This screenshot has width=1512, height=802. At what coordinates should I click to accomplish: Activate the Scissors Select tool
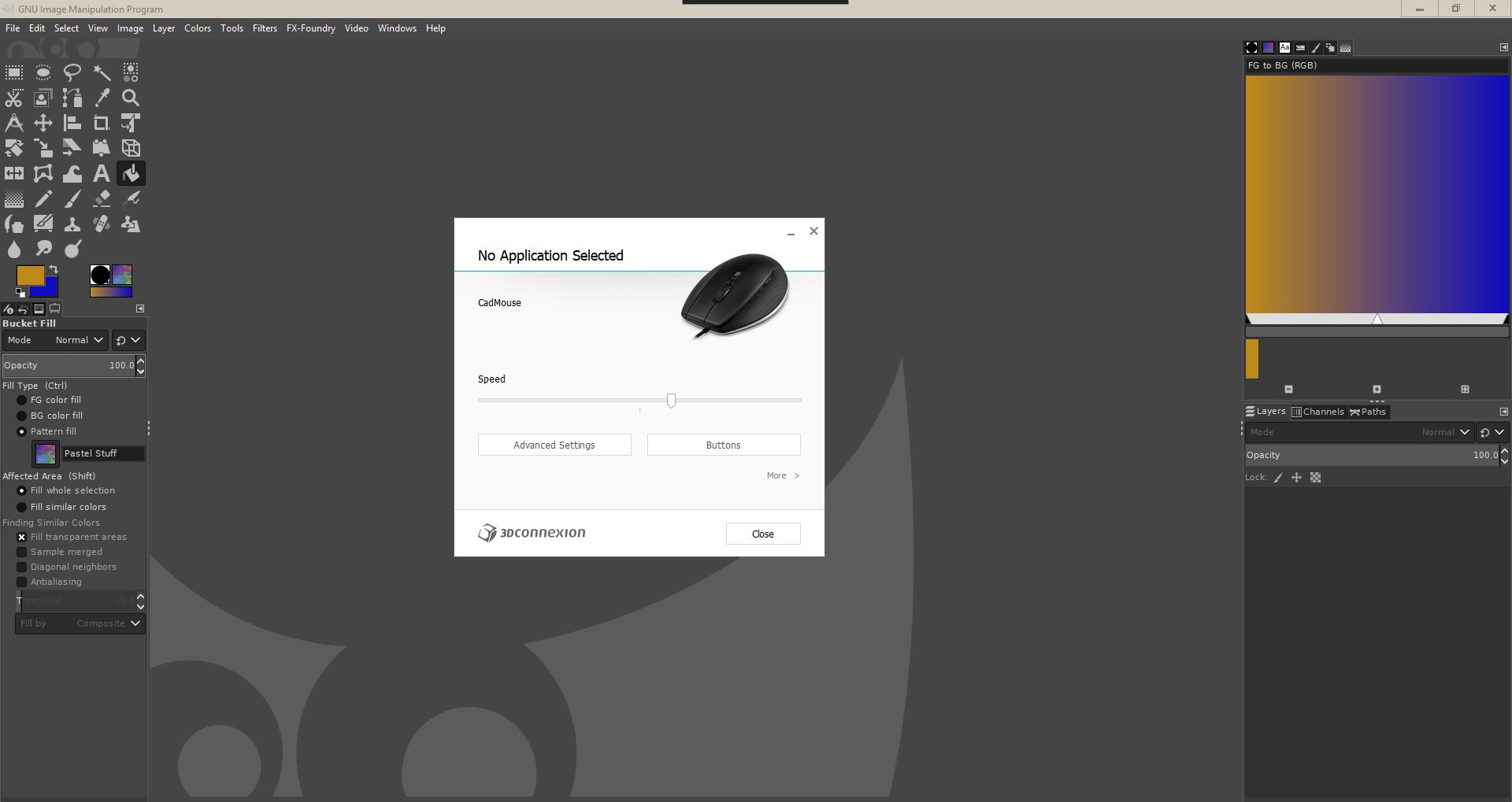(x=14, y=98)
